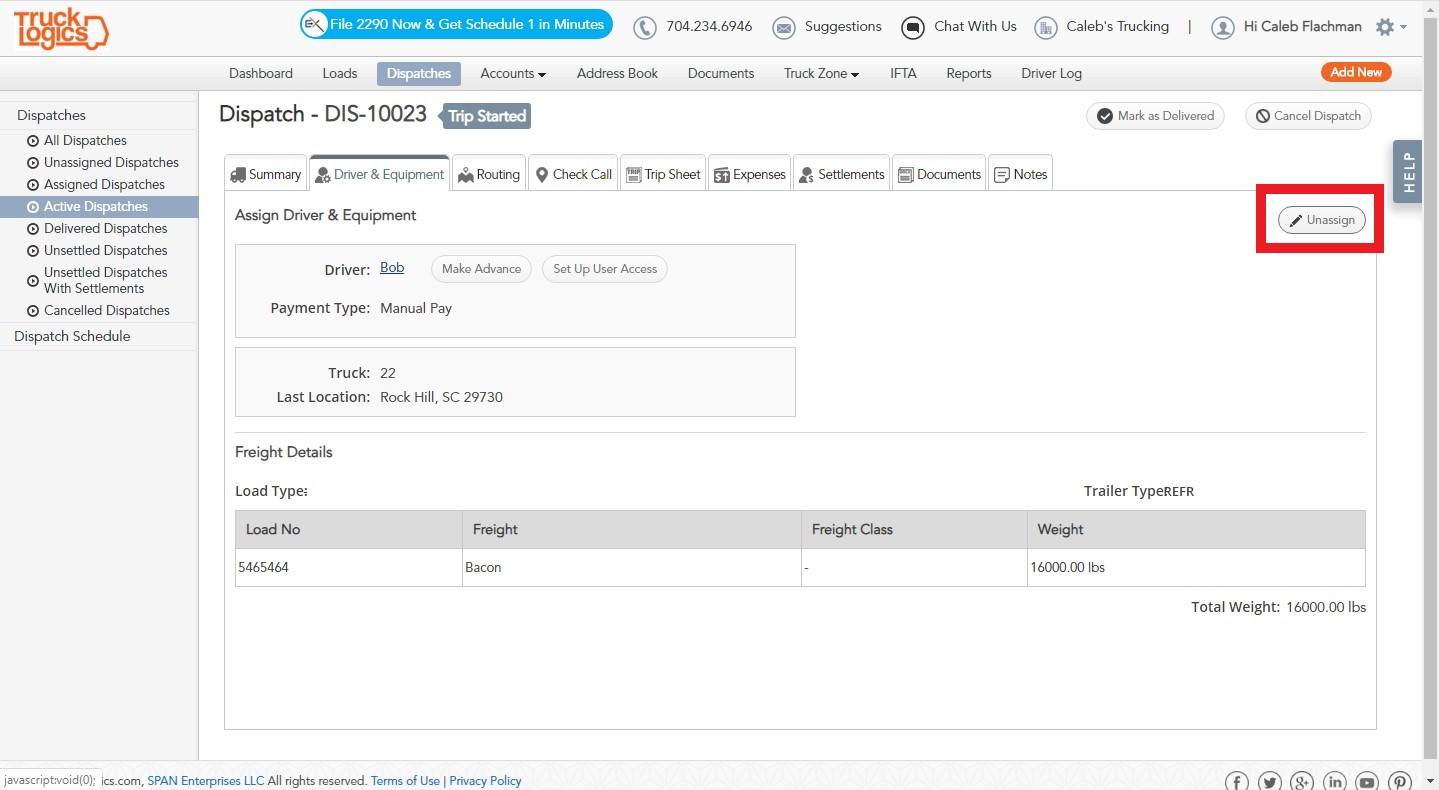
Task: Click the Hi Caleb Flachman text
Action: (1302, 27)
